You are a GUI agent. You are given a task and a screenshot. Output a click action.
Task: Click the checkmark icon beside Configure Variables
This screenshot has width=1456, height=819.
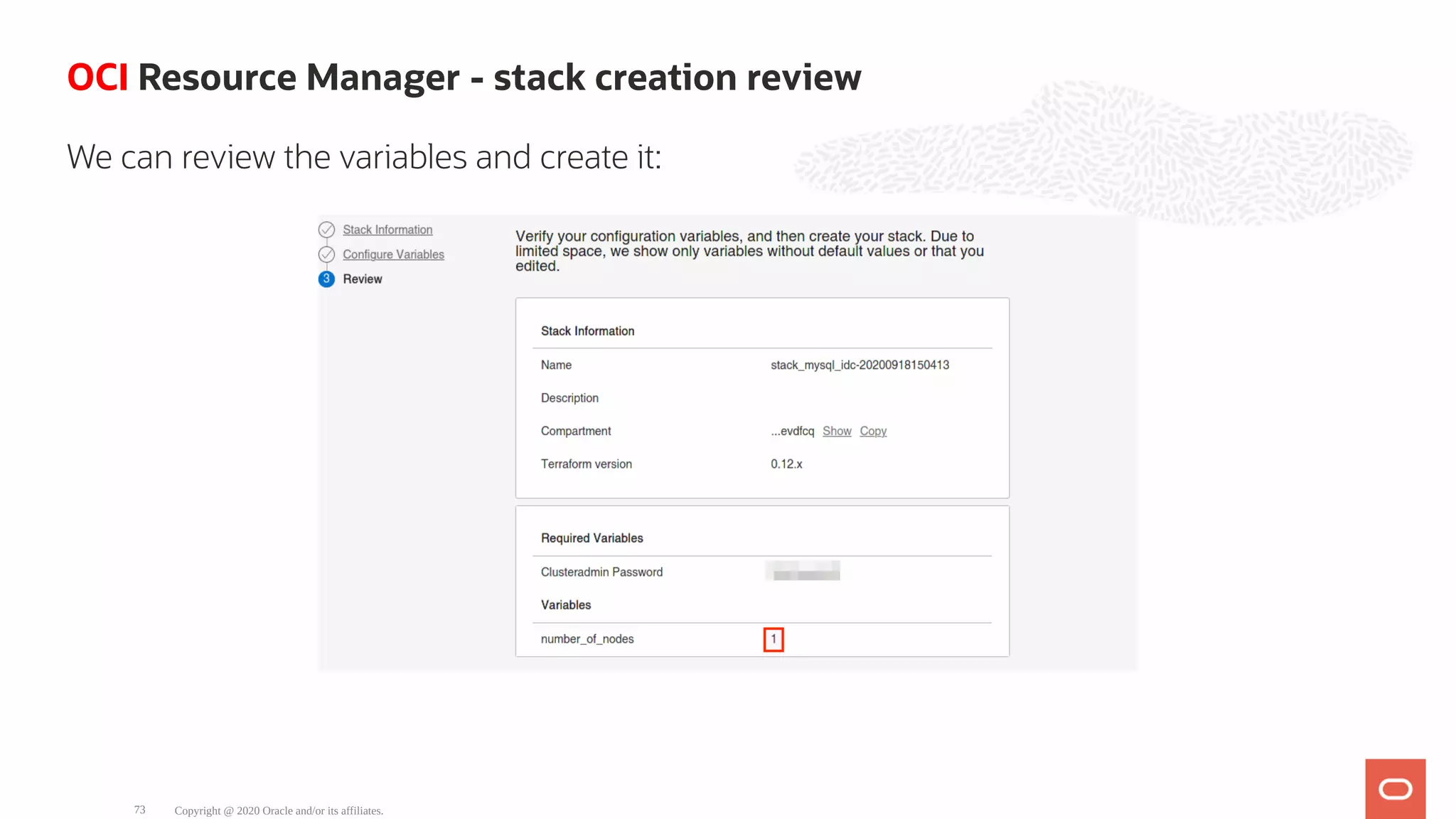(x=326, y=255)
